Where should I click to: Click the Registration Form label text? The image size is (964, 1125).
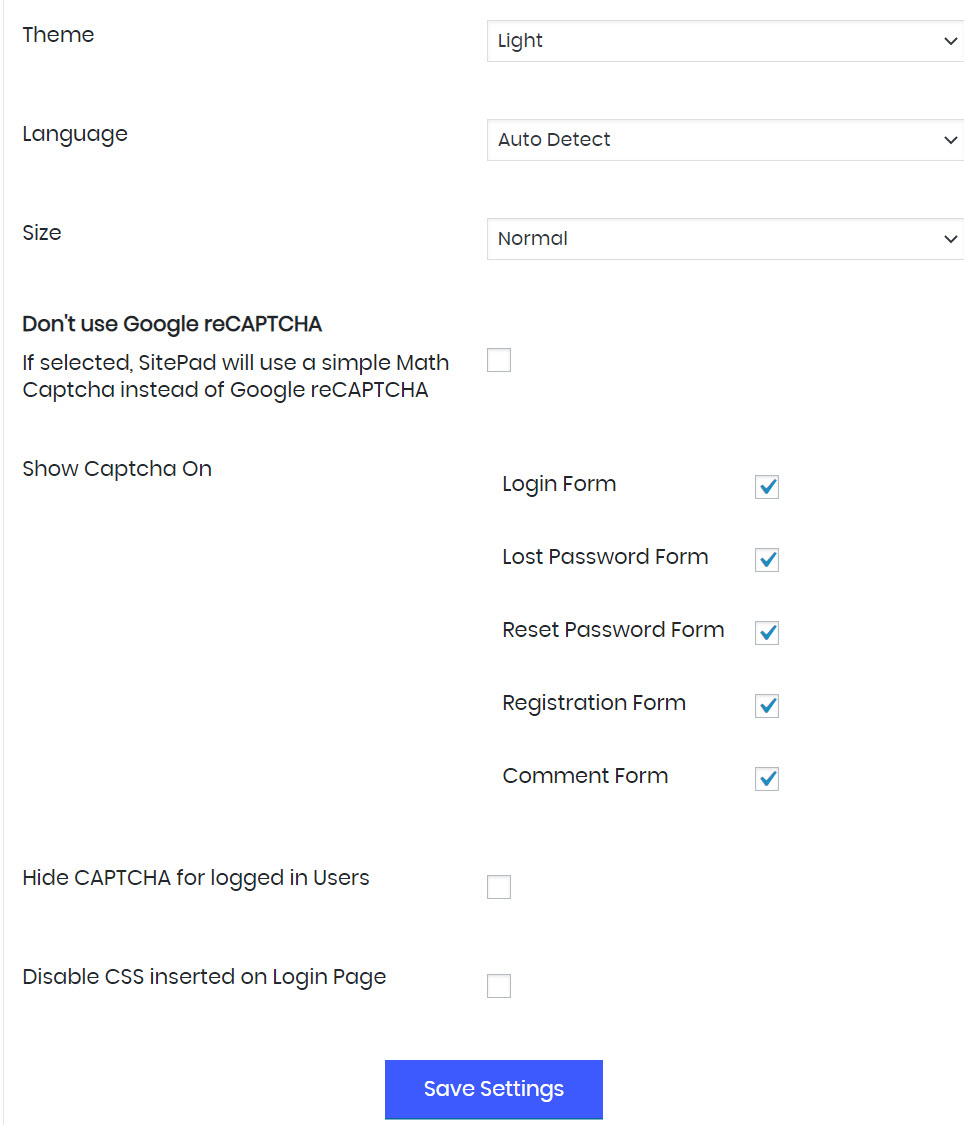(x=594, y=703)
